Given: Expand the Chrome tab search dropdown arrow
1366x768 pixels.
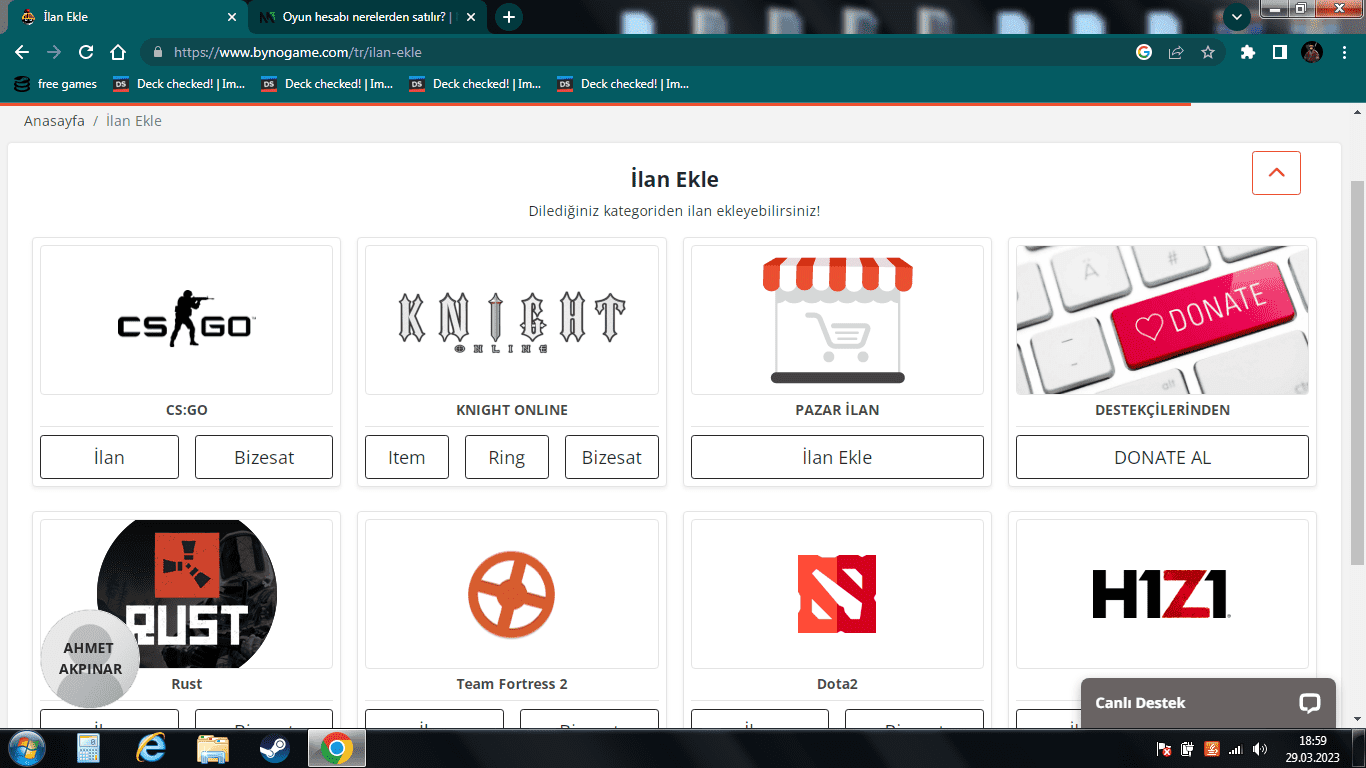Looking at the screenshot, I should click(1237, 17).
